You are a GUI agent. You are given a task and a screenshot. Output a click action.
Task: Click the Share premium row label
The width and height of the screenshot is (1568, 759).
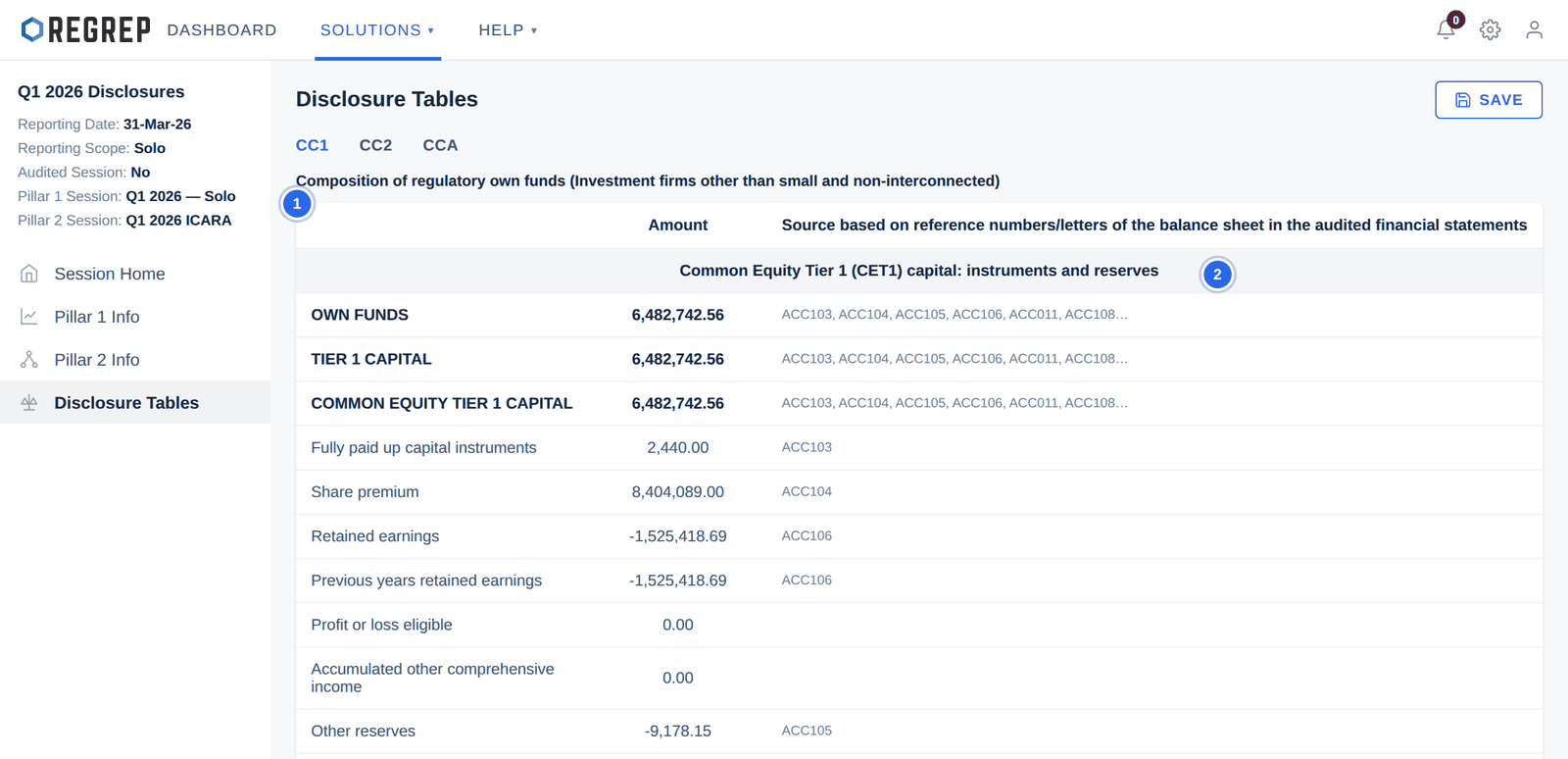pyautogui.click(x=365, y=492)
